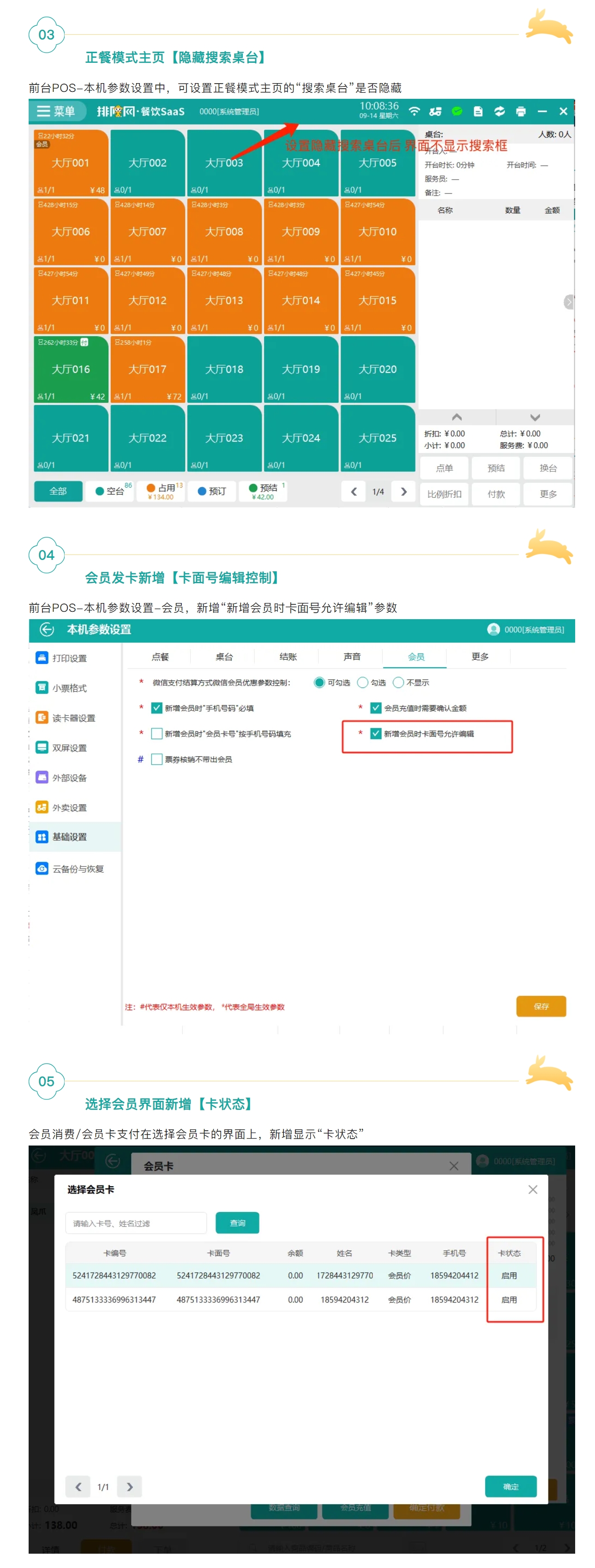595x1568 pixels.
Task: Open 读卡器设置 in the settings sidebar
Action: pos(66,718)
